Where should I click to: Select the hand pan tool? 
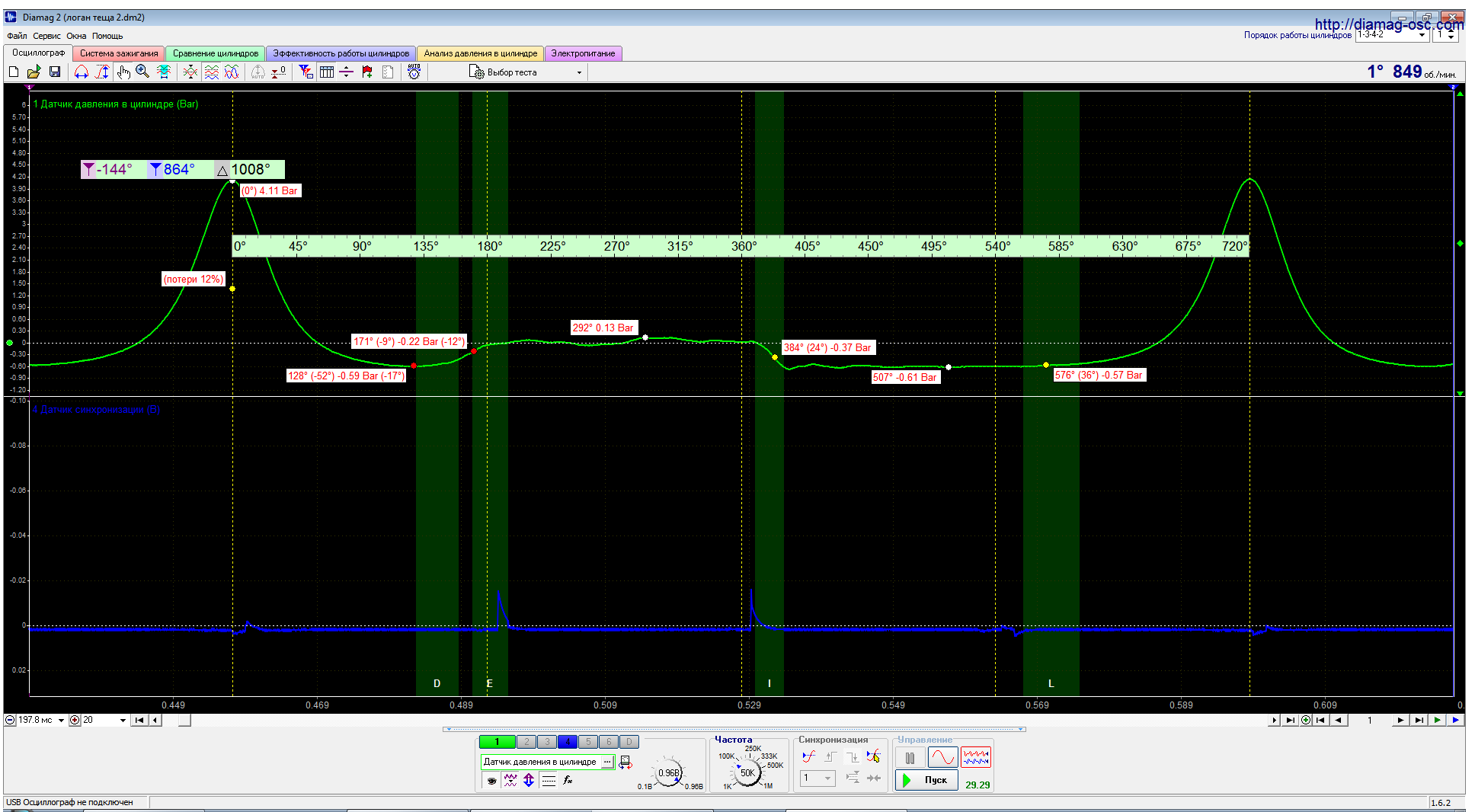123,72
